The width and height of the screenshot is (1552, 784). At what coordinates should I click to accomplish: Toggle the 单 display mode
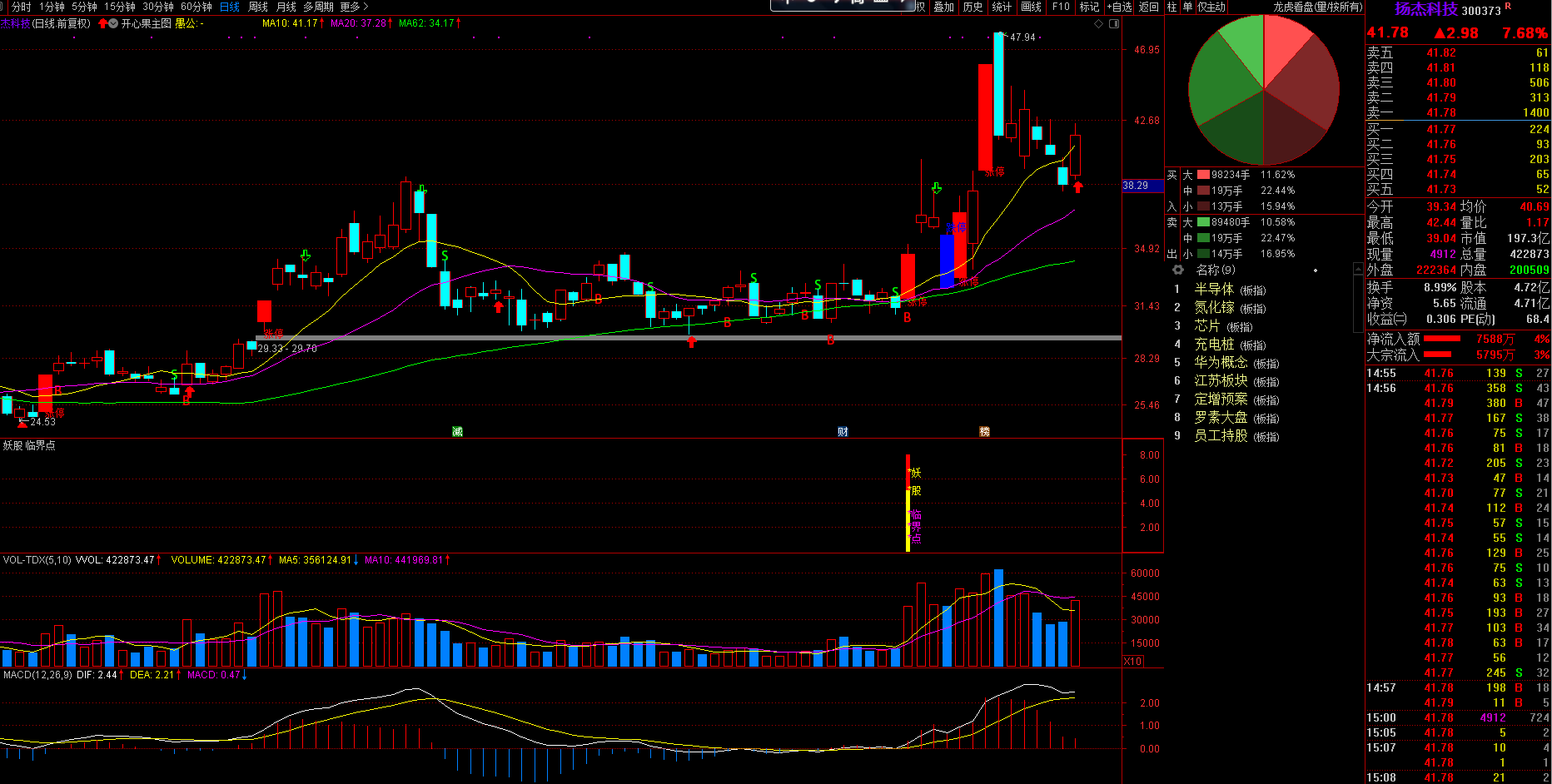pos(1187,7)
